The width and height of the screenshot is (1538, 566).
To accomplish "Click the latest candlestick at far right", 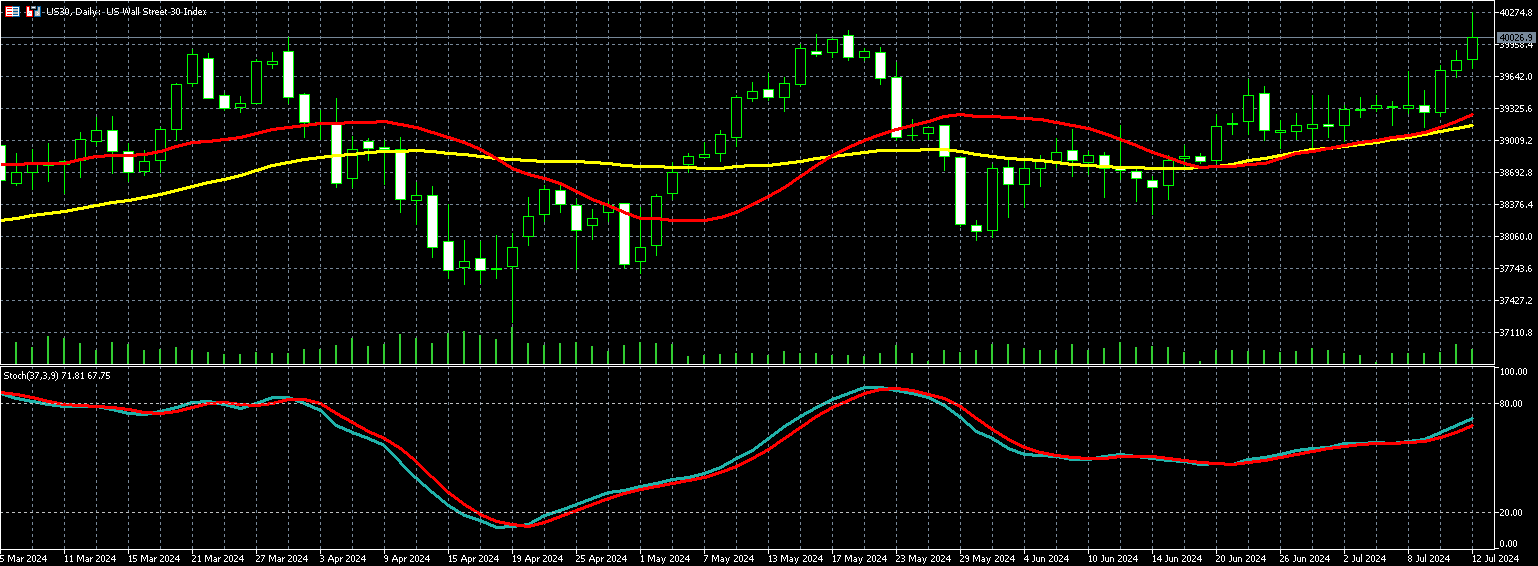I will [1473, 45].
